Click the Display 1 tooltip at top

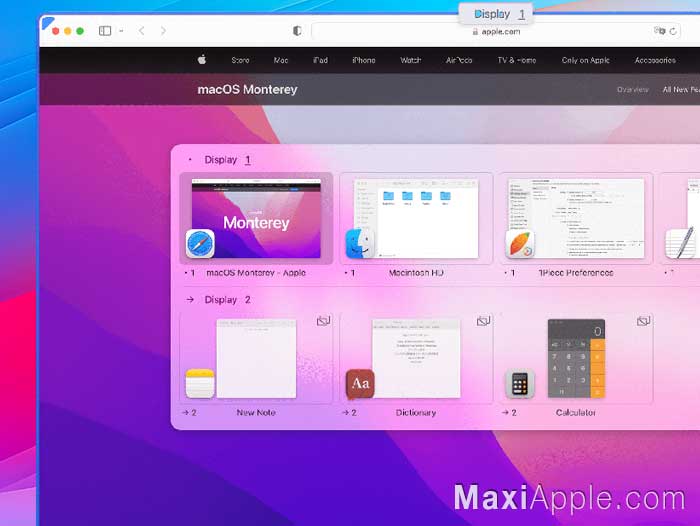[496, 14]
